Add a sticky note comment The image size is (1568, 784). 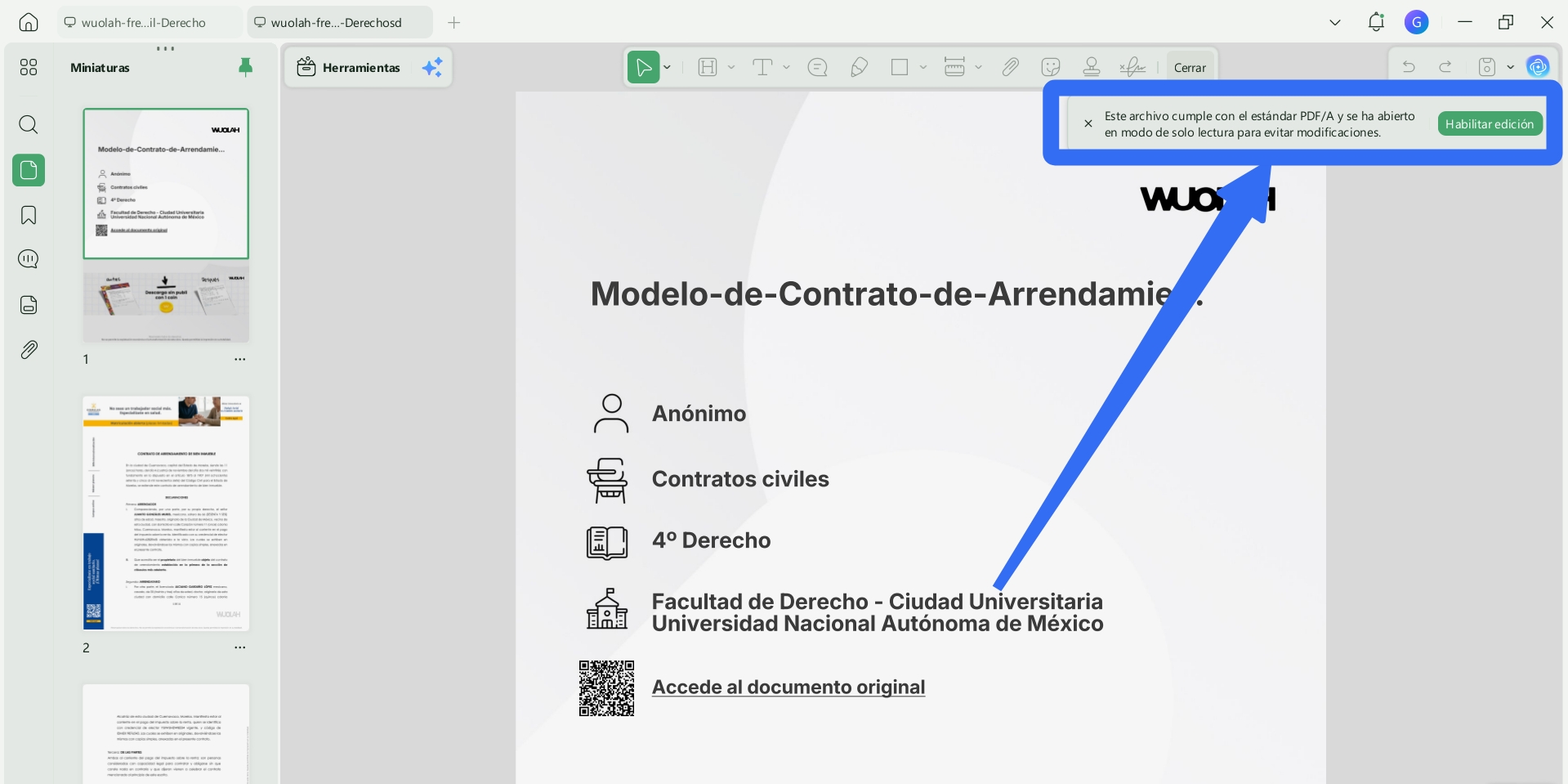(x=817, y=67)
